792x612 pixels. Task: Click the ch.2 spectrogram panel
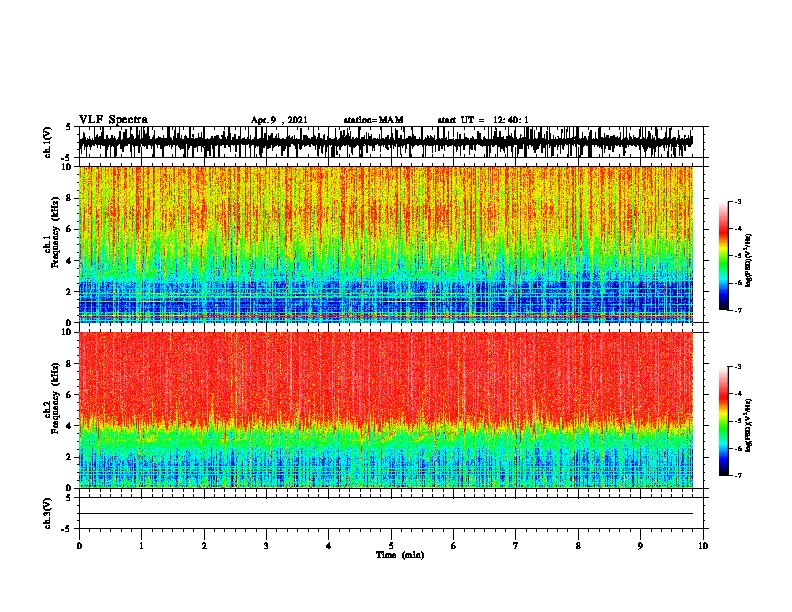point(386,410)
